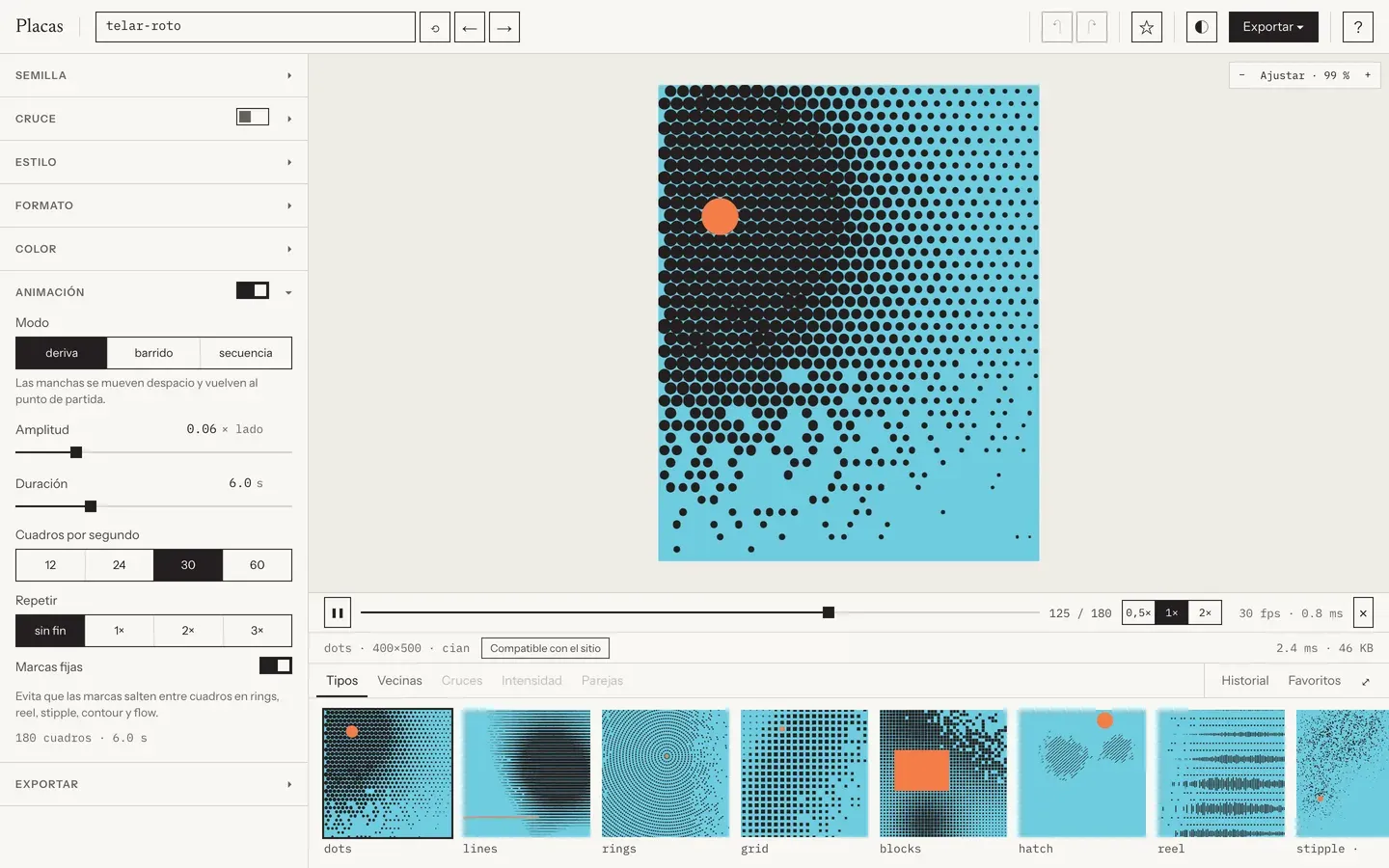Set frames per second to 60

pyautogui.click(x=258, y=565)
